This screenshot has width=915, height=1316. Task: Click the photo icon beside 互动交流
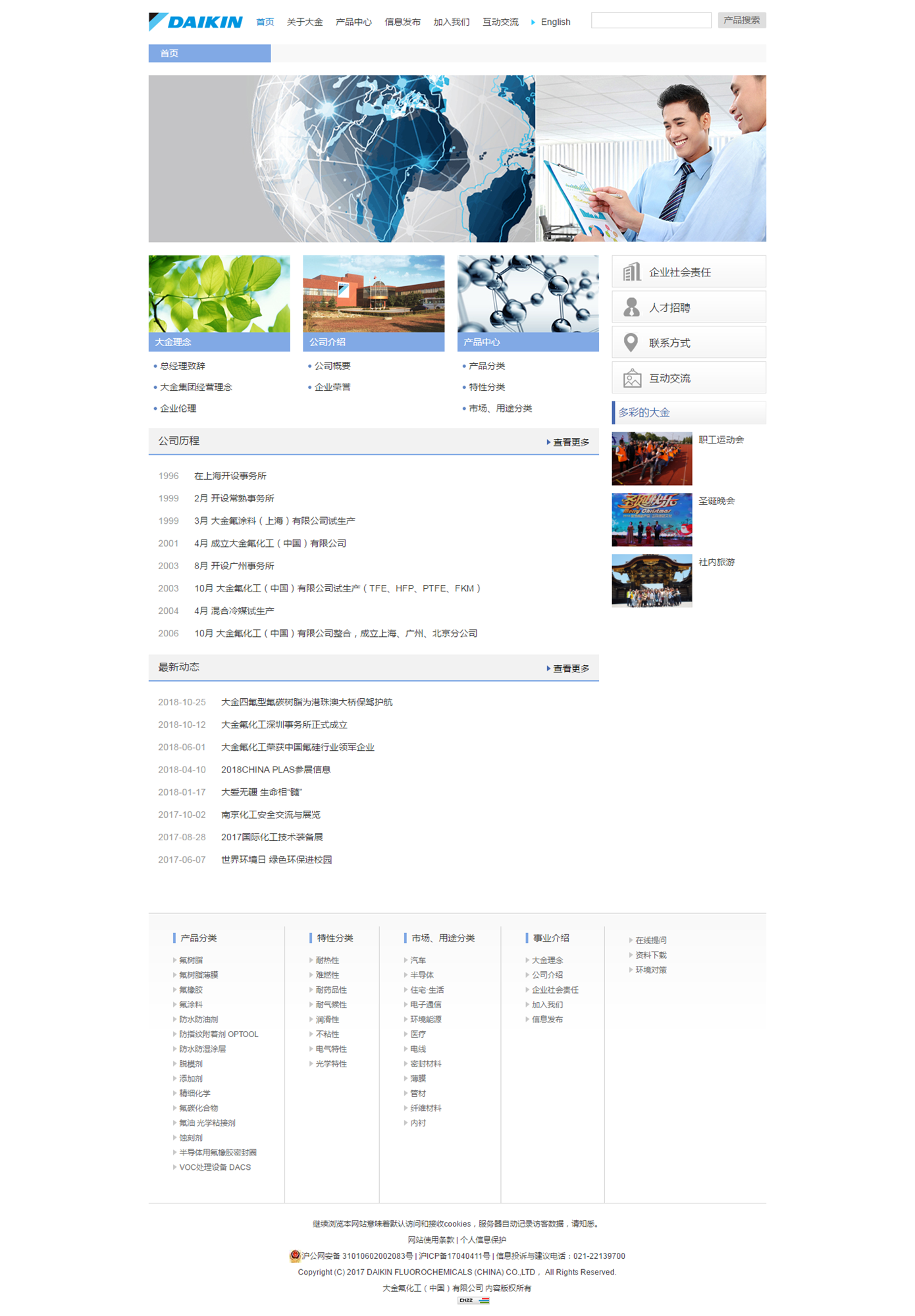[632, 378]
